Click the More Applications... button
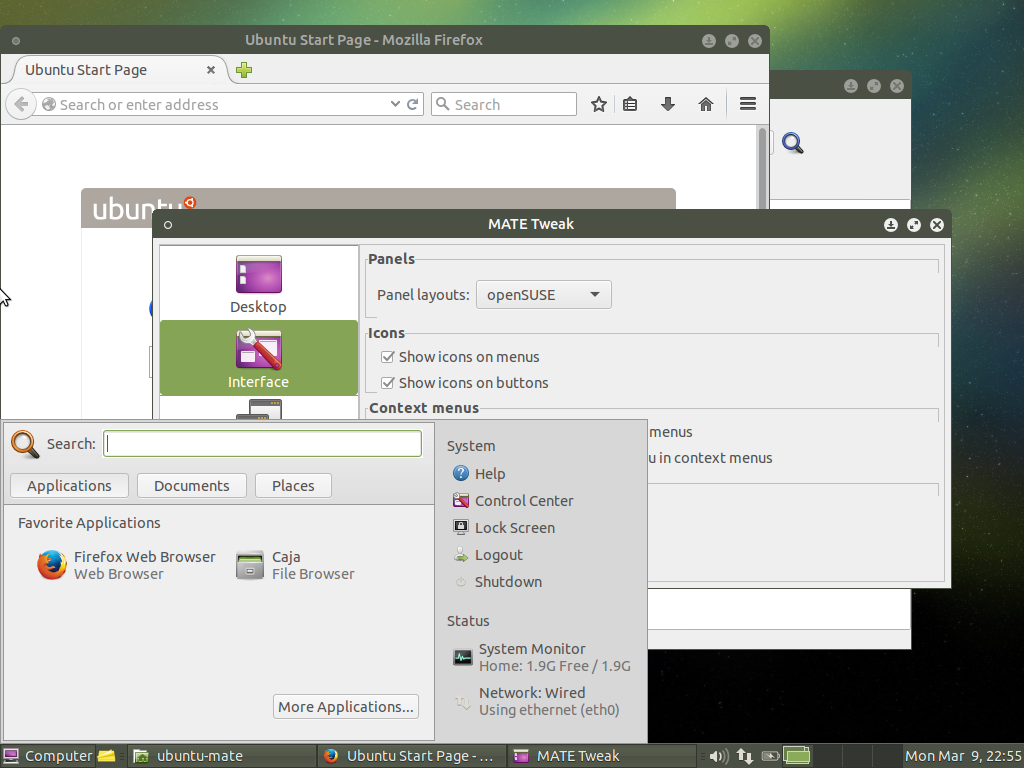This screenshot has width=1024, height=768. 345,707
